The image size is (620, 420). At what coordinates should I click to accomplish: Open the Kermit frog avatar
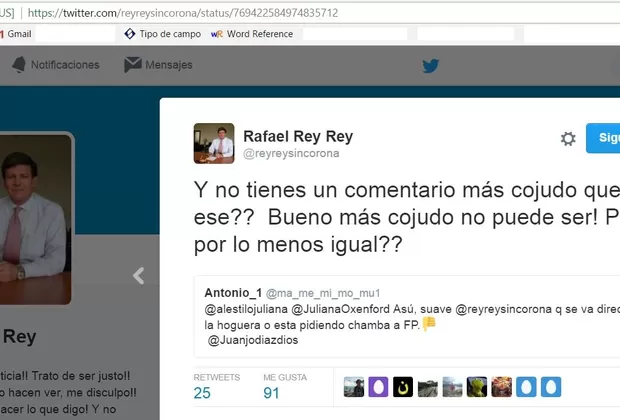[x=477, y=387]
